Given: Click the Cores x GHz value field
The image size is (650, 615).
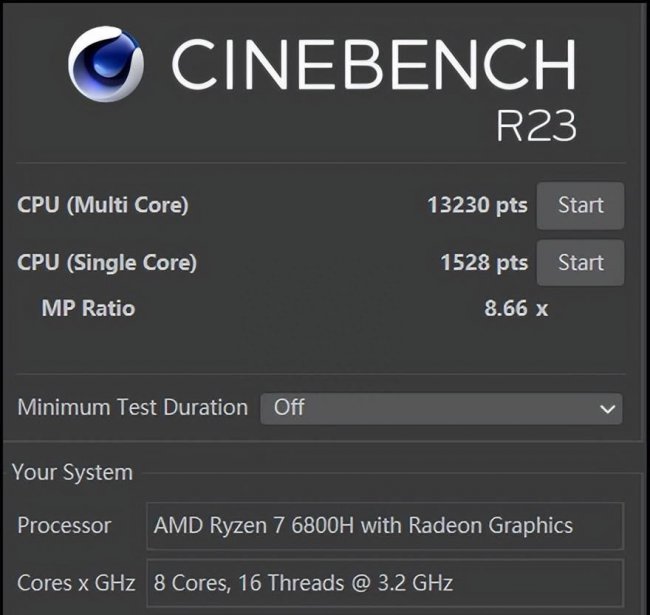Looking at the screenshot, I should coord(385,583).
